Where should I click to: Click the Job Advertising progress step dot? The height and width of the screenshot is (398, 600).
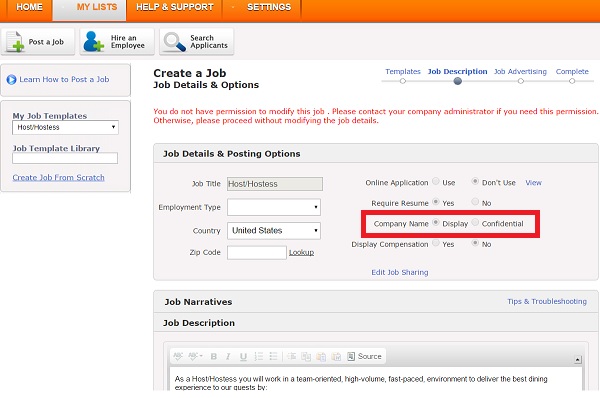click(520, 81)
